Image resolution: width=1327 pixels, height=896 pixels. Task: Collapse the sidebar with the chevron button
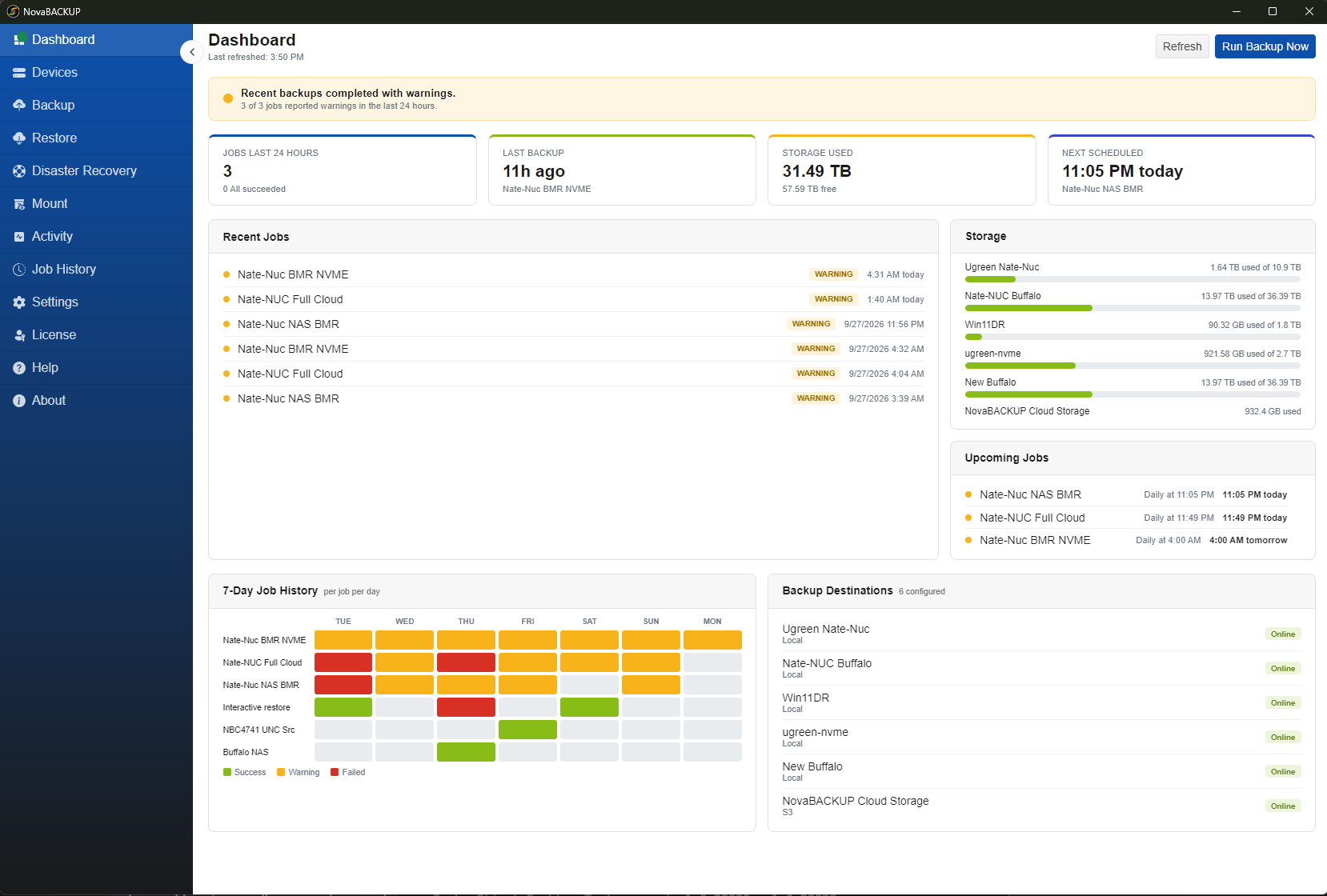192,52
